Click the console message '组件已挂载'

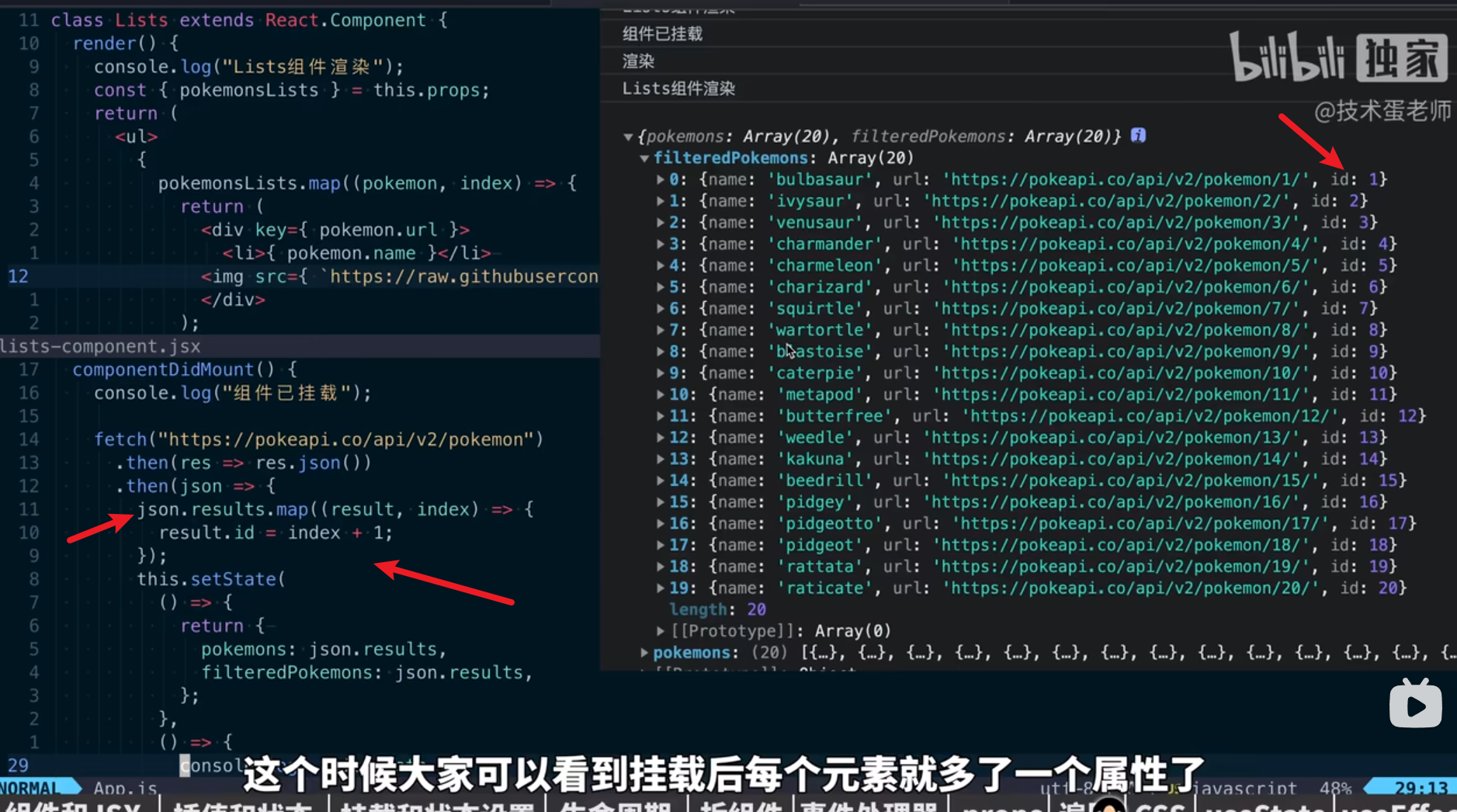click(662, 34)
